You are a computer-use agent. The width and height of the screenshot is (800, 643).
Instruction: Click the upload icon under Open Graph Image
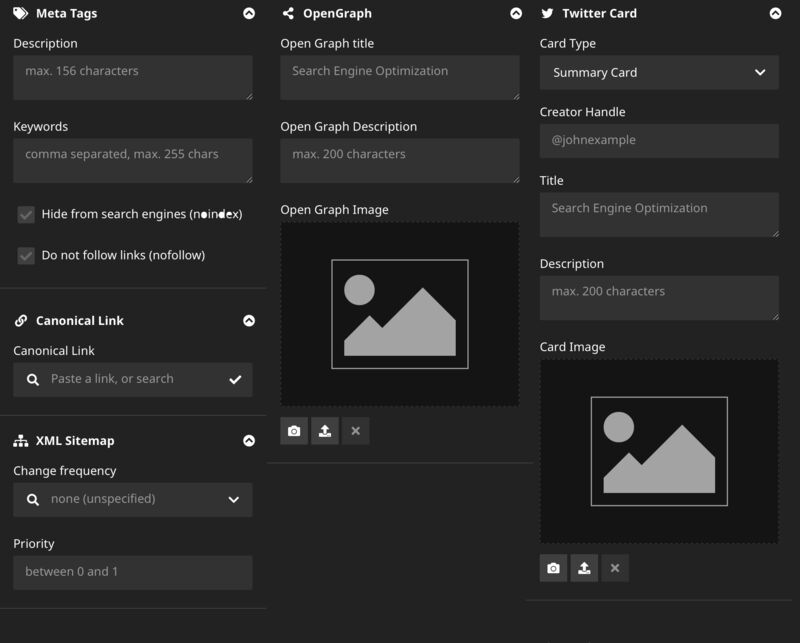click(325, 431)
